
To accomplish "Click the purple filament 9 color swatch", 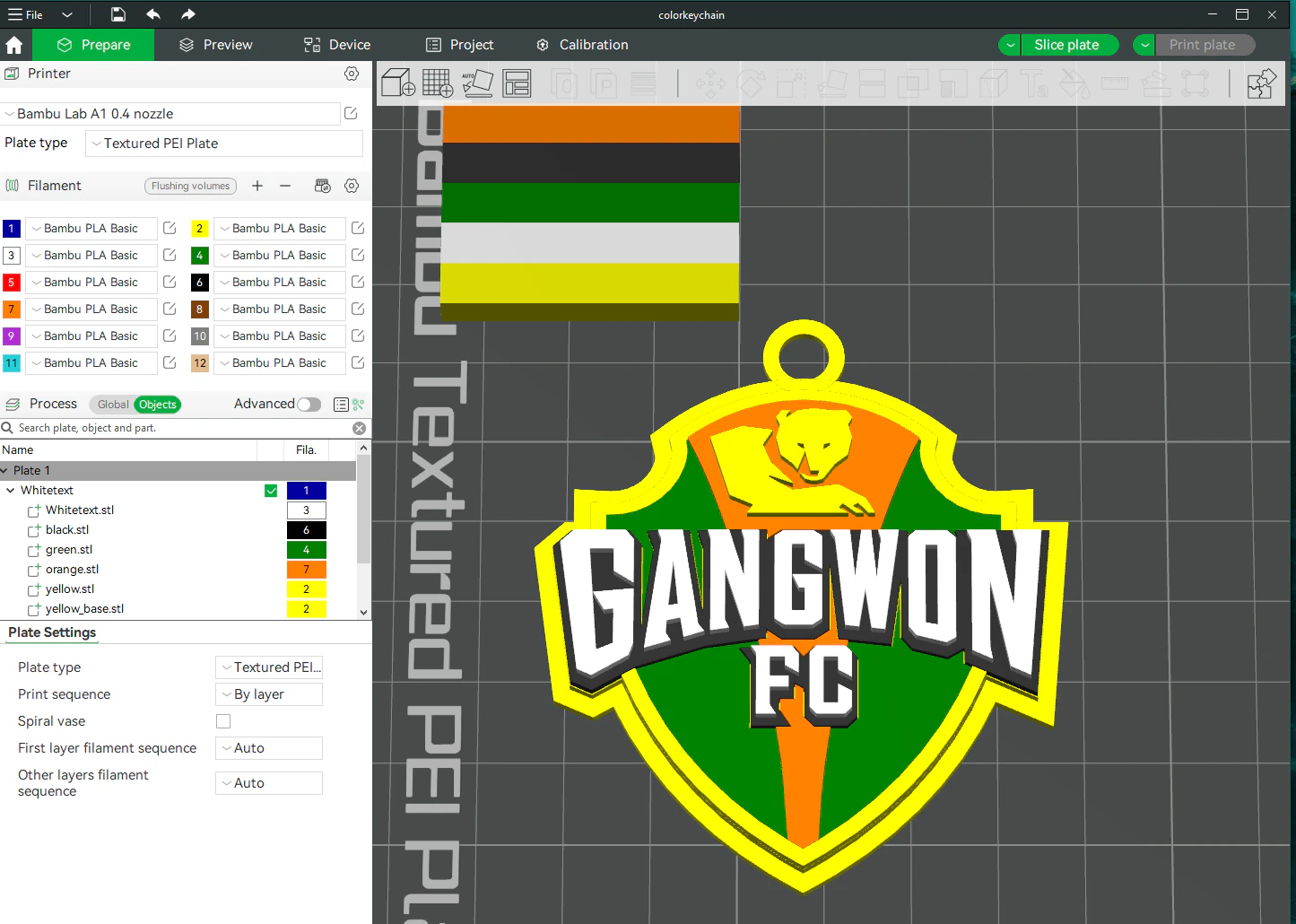I will (x=12, y=336).
